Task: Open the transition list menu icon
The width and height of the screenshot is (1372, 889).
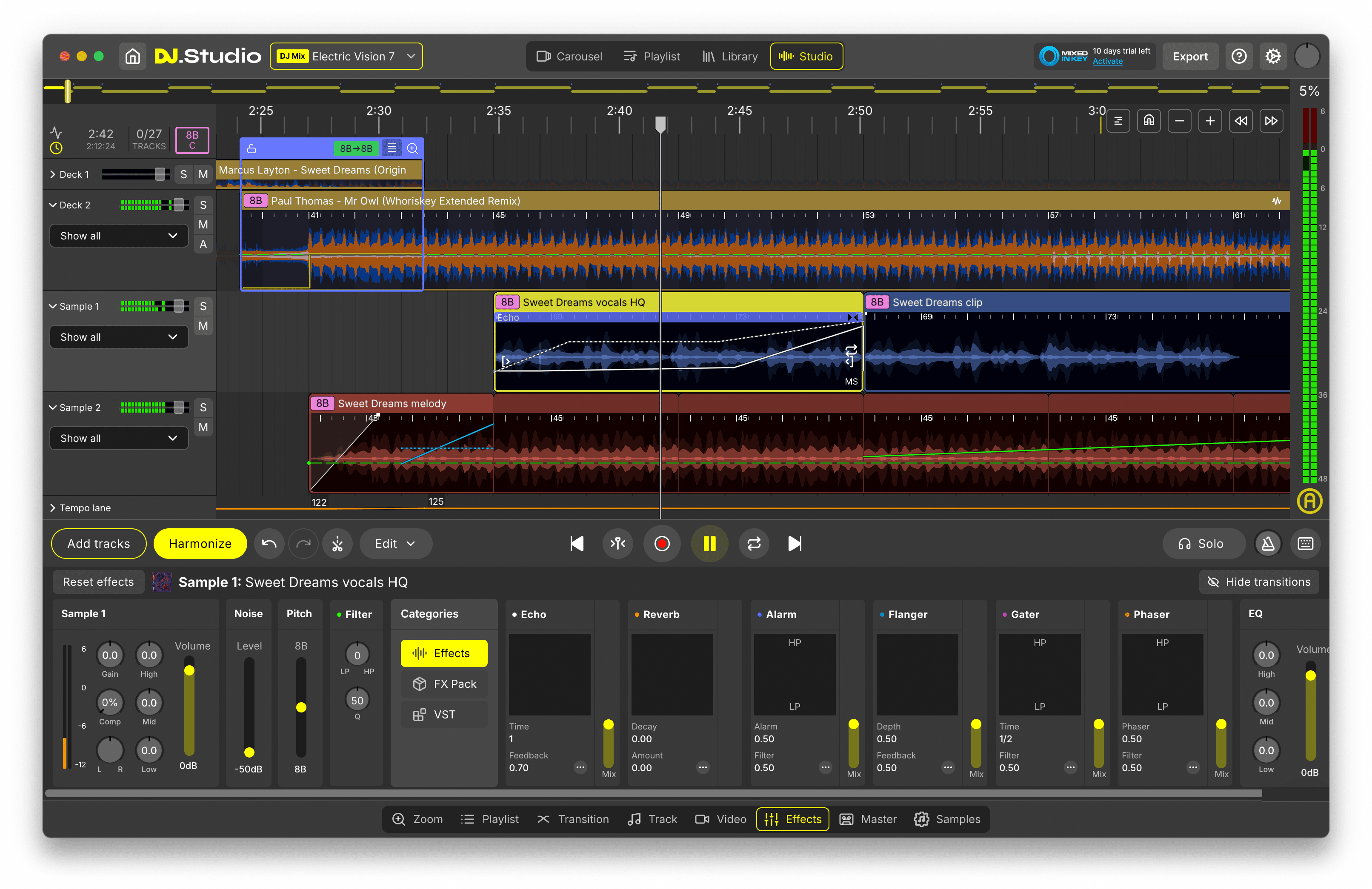Action: pyautogui.click(x=392, y=148)
